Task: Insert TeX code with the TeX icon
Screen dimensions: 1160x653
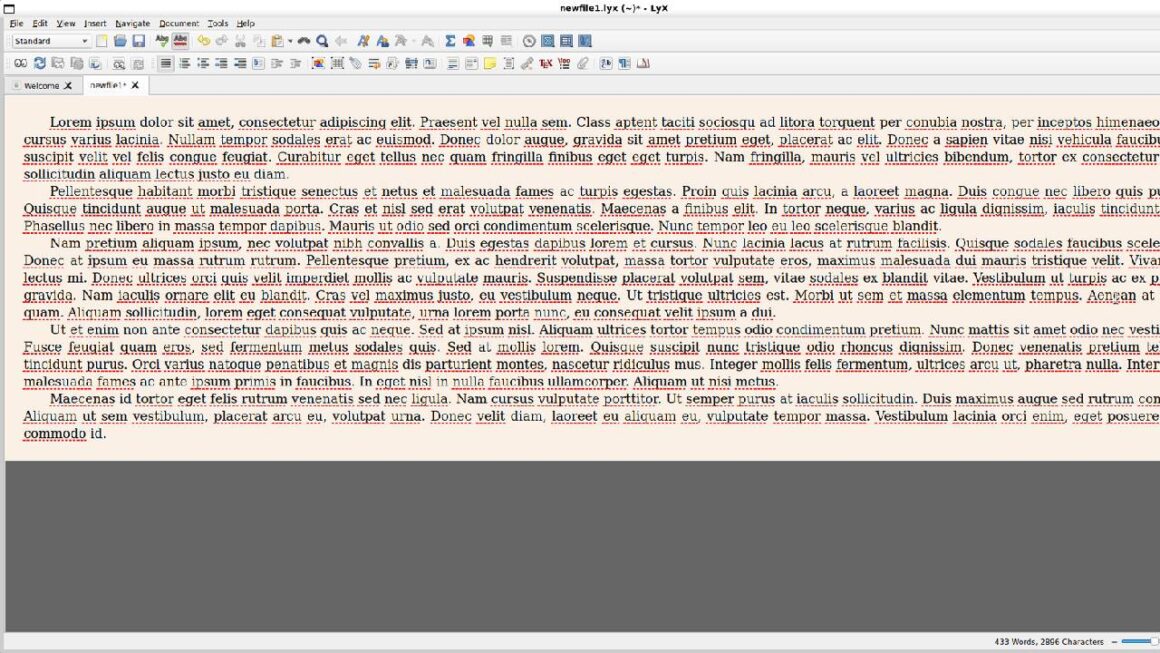Action: (x=545, y=64)
